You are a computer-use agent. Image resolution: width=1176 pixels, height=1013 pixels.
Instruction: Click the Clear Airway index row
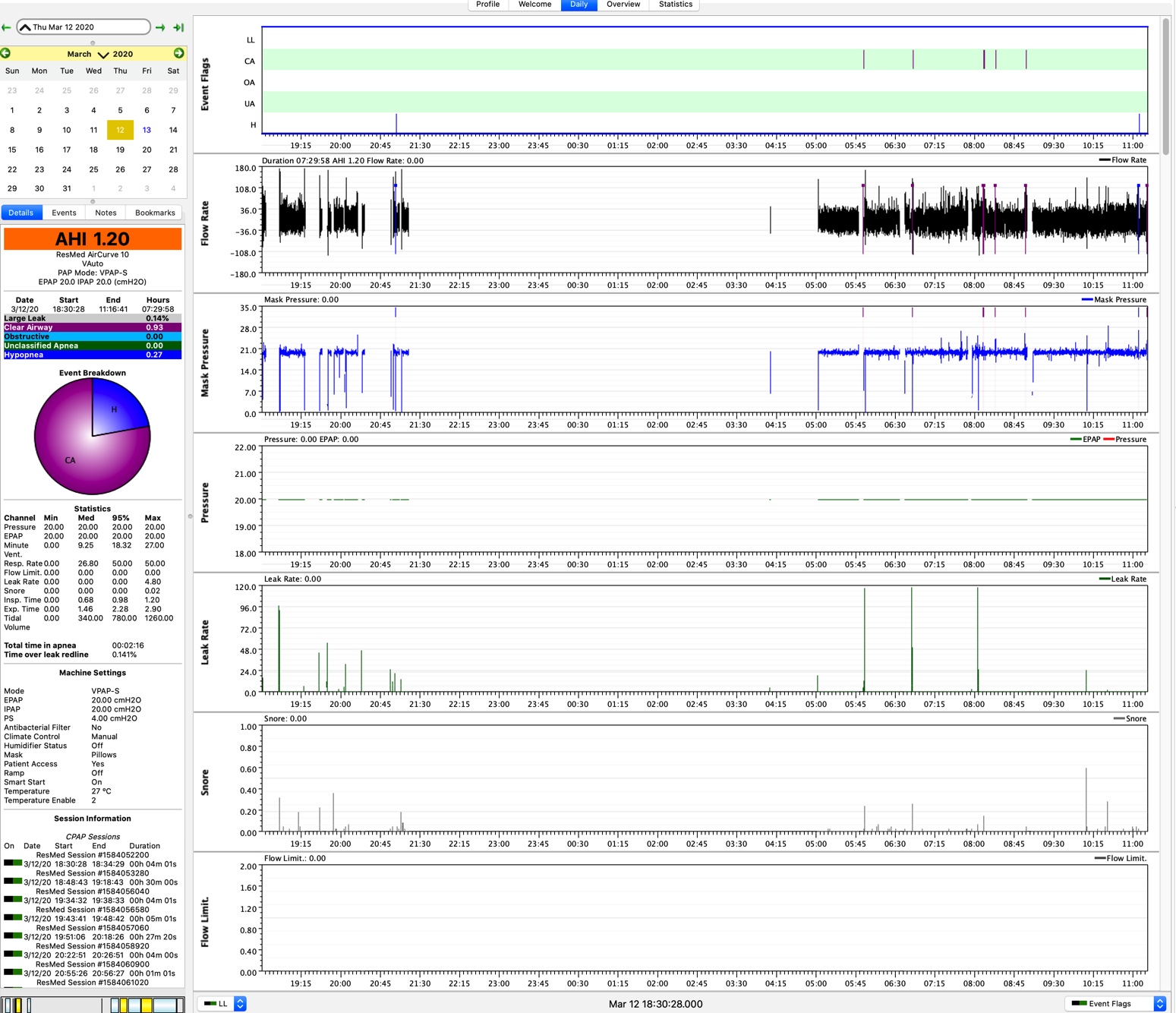93,327
